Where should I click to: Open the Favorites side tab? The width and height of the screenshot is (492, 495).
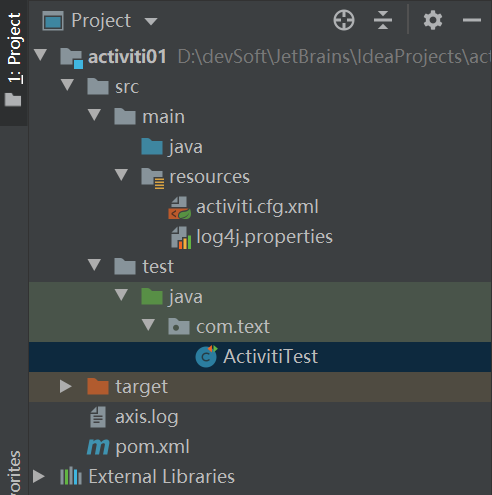point(14,473)
